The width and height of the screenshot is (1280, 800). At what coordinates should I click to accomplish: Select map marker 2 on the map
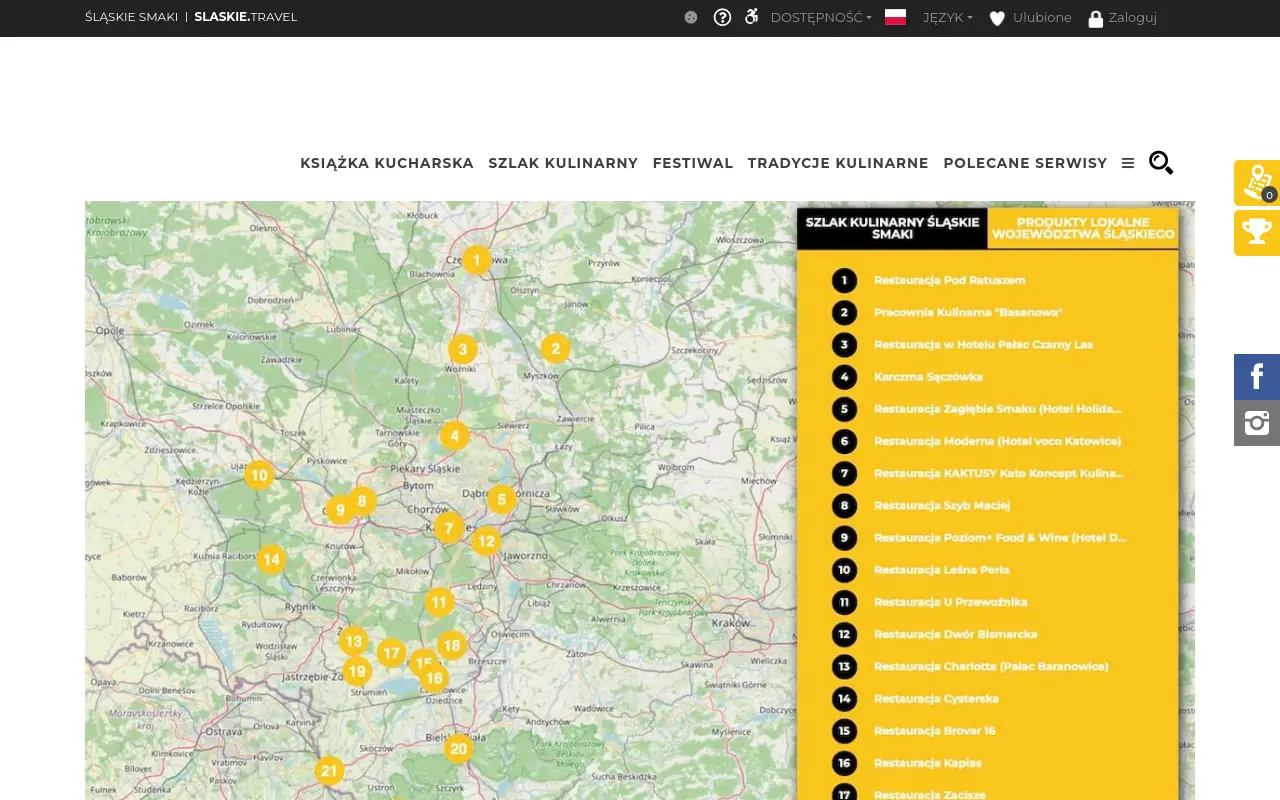pyautogui.click(x=555, y=348)
